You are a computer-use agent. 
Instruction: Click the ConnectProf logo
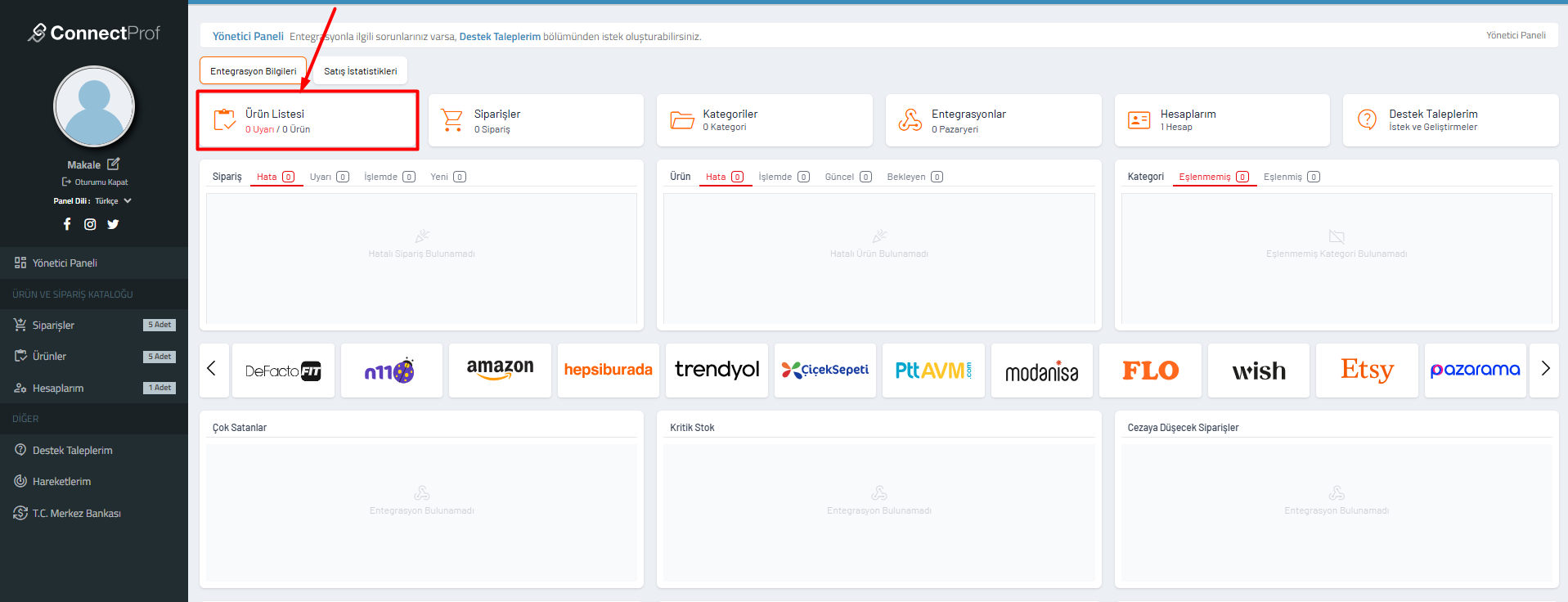(x=94, y=33)
